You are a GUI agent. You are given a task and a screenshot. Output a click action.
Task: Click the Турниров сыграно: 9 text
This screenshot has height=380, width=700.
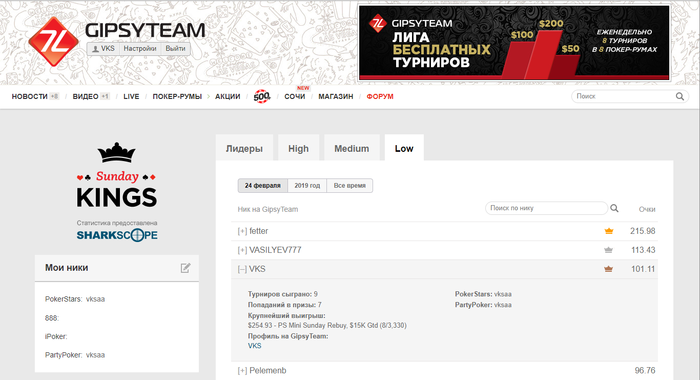pyautogui.click(x=283, y=294)
